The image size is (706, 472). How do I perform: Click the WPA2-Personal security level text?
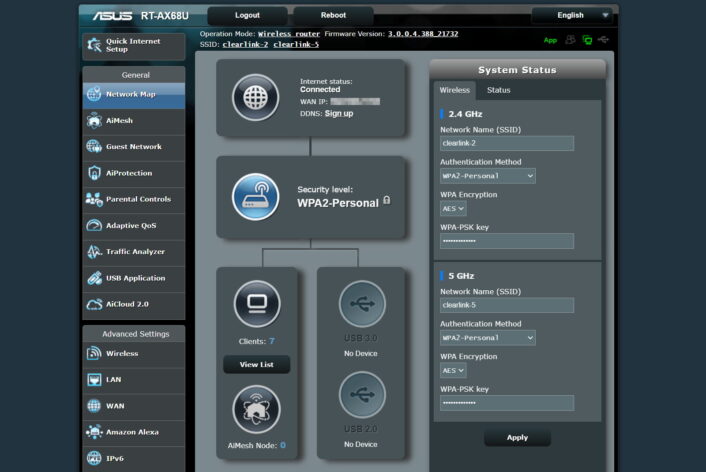coord(338,203)
